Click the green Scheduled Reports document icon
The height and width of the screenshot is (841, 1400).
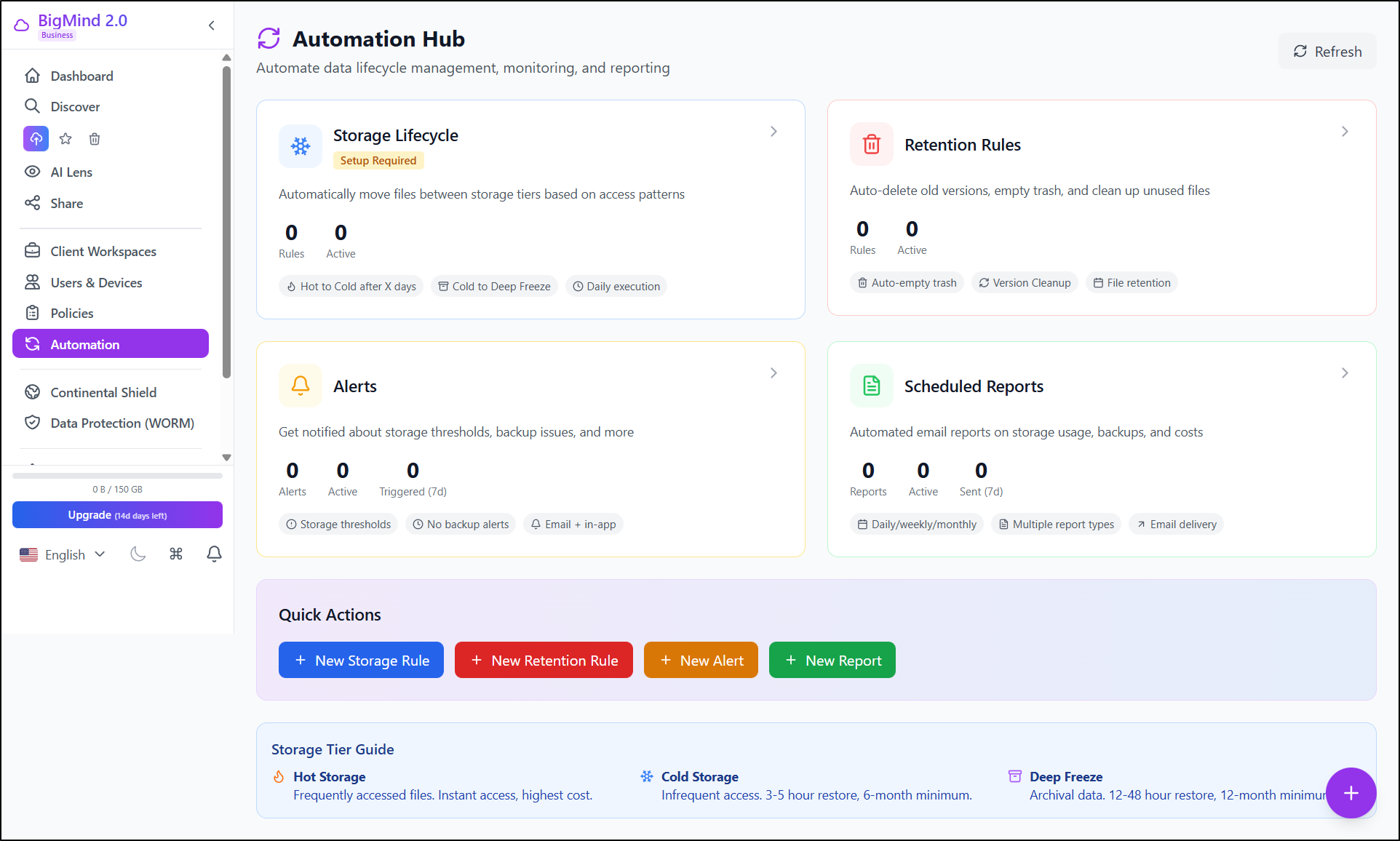(871, 386)
